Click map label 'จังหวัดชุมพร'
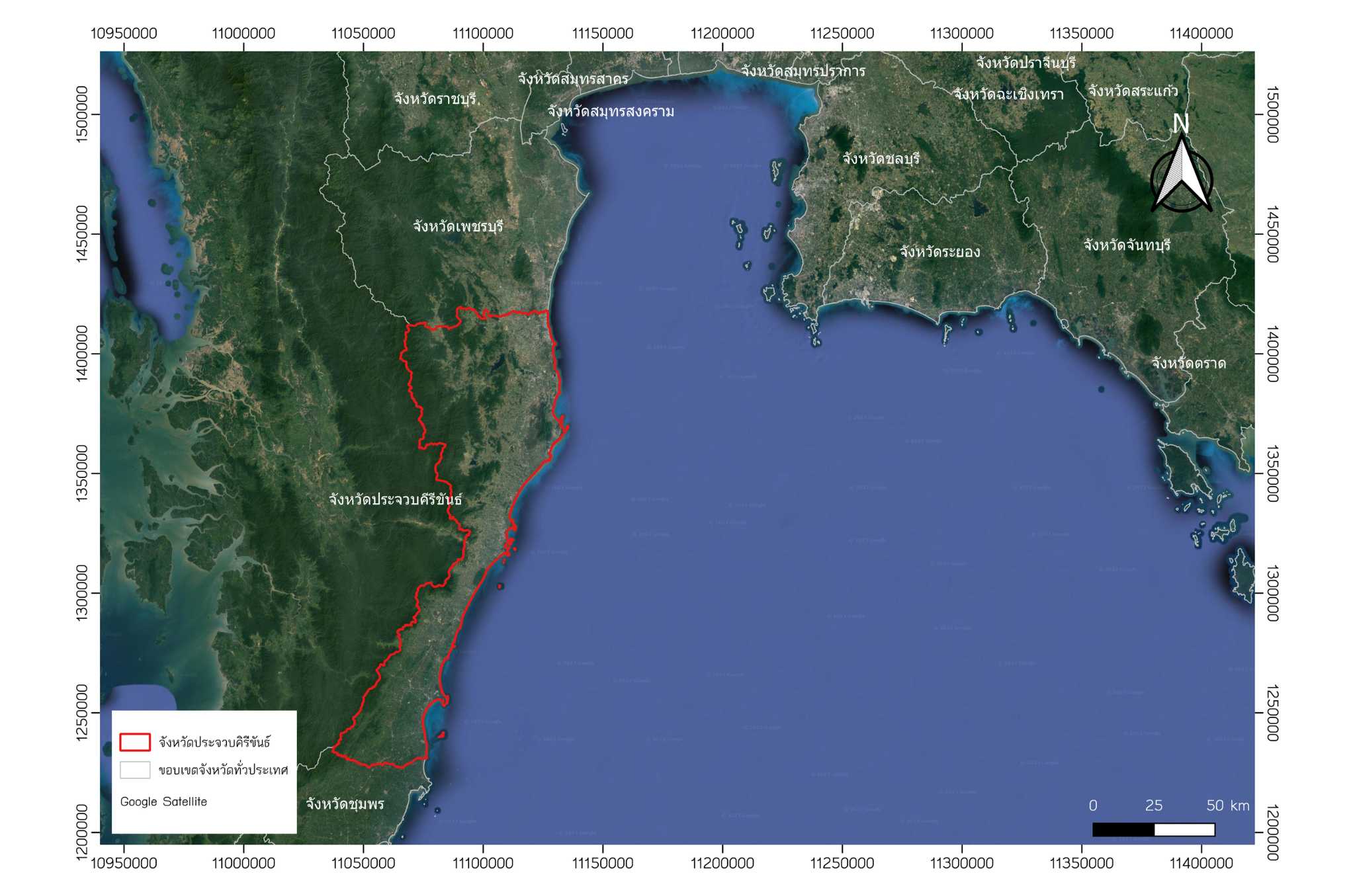The image size is (1355, 896). tap(345, 804)
